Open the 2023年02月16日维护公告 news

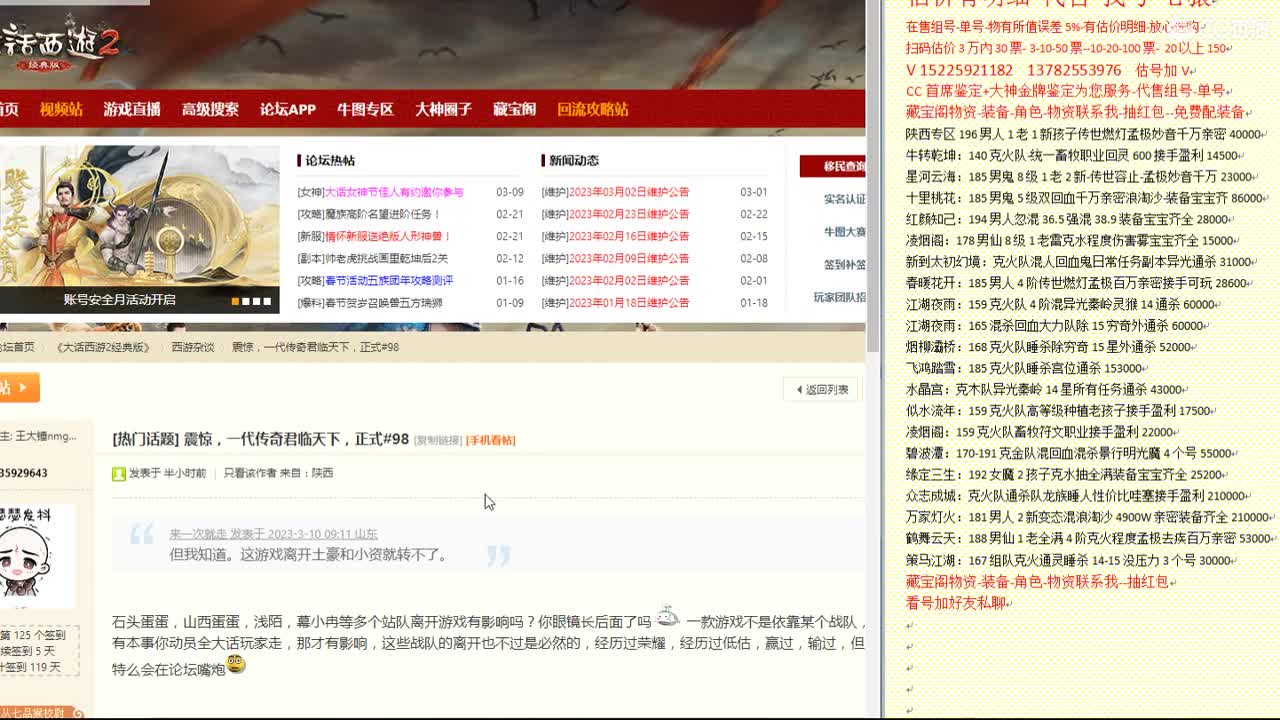tap(629, 236)
